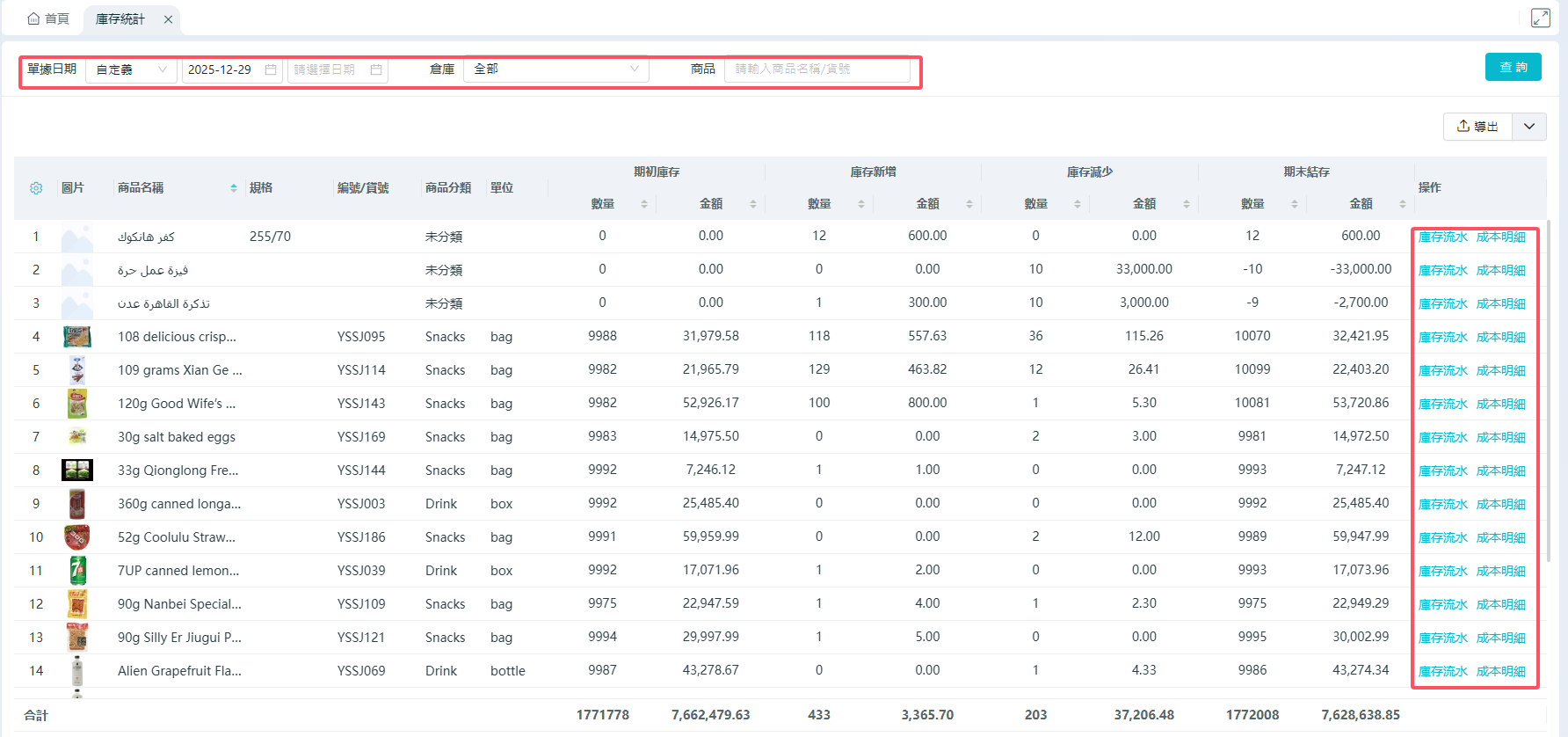
Task: Switch to the 首頁 tab
Action: coord(48,18)
